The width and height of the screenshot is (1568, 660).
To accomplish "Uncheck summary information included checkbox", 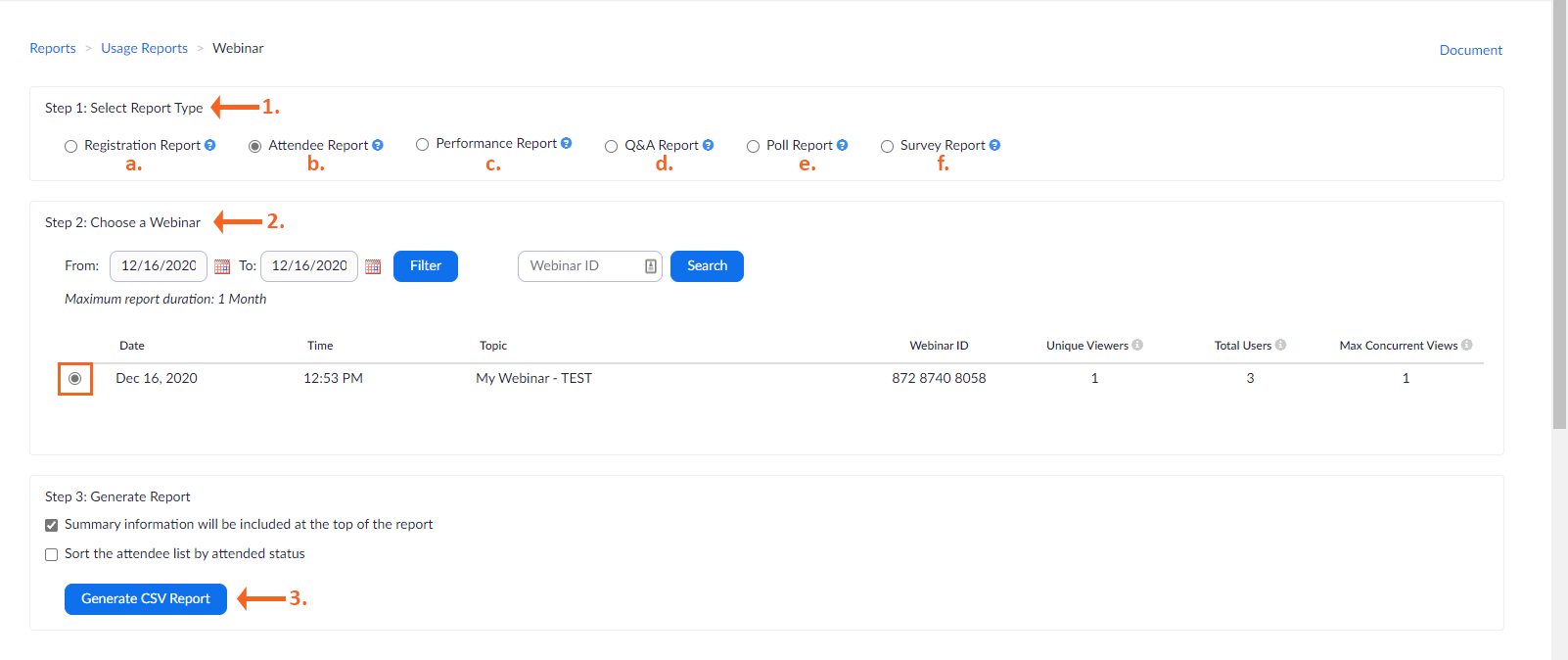I will (52, 525).
